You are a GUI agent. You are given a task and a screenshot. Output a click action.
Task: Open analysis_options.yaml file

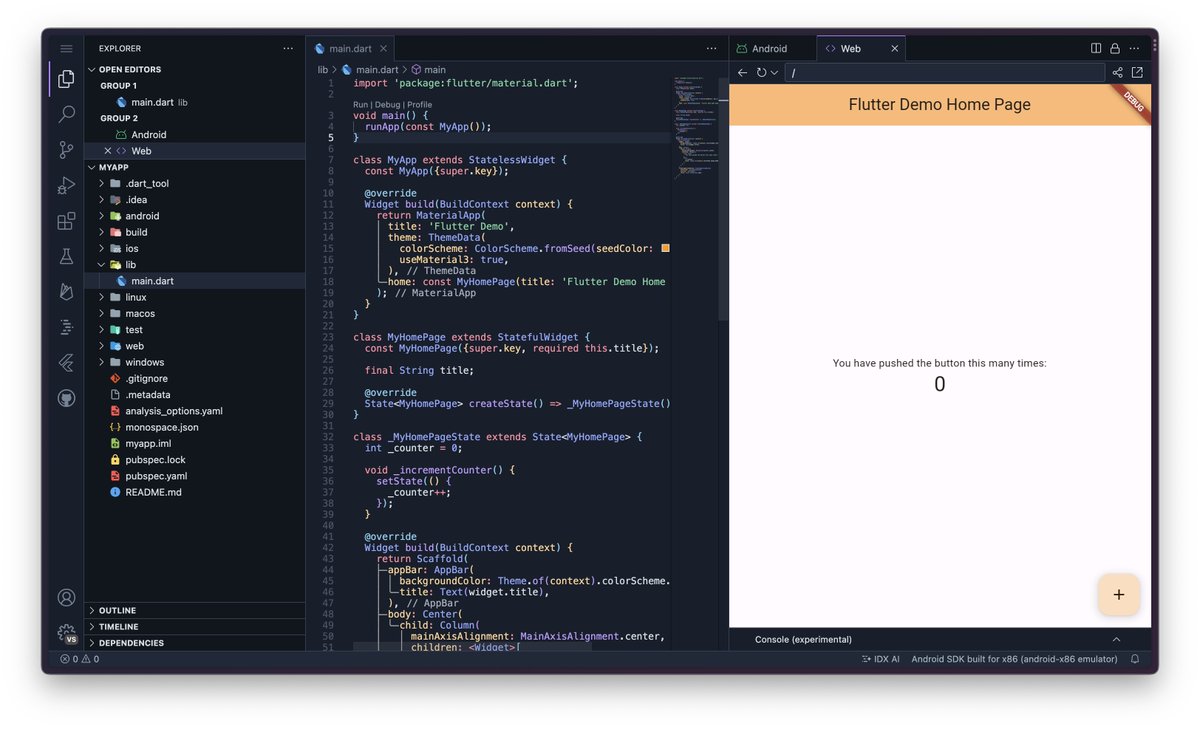point(174,411)
